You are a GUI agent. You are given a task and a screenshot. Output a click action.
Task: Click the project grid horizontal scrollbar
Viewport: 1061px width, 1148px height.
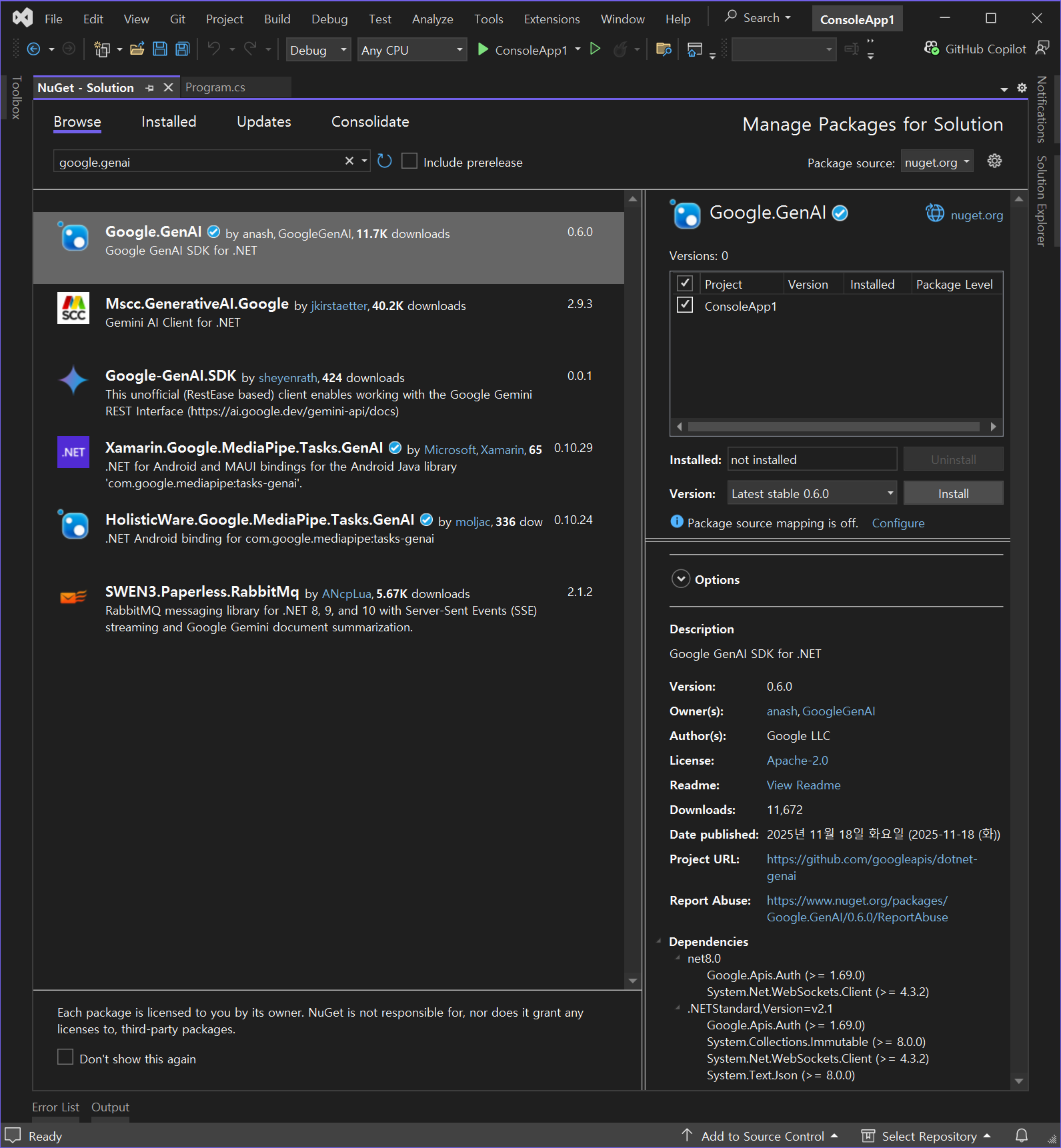pos(834,427)
